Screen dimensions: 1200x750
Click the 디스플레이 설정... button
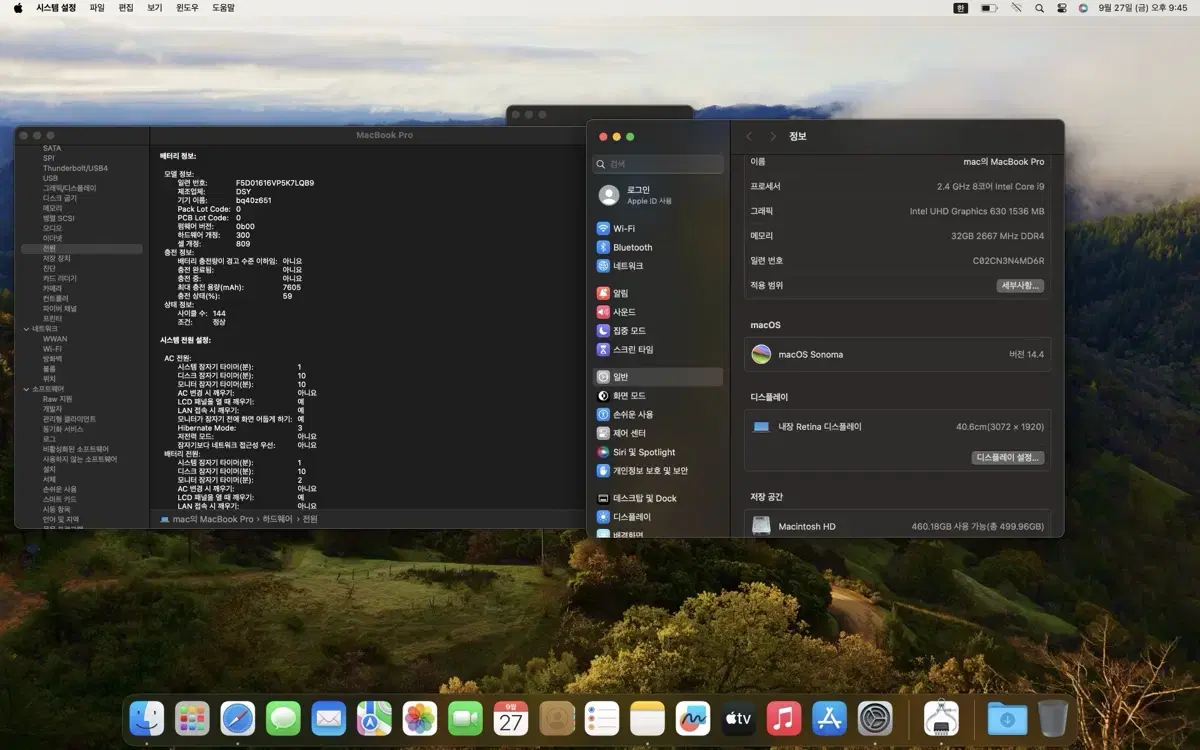(x=1008, y=458)
